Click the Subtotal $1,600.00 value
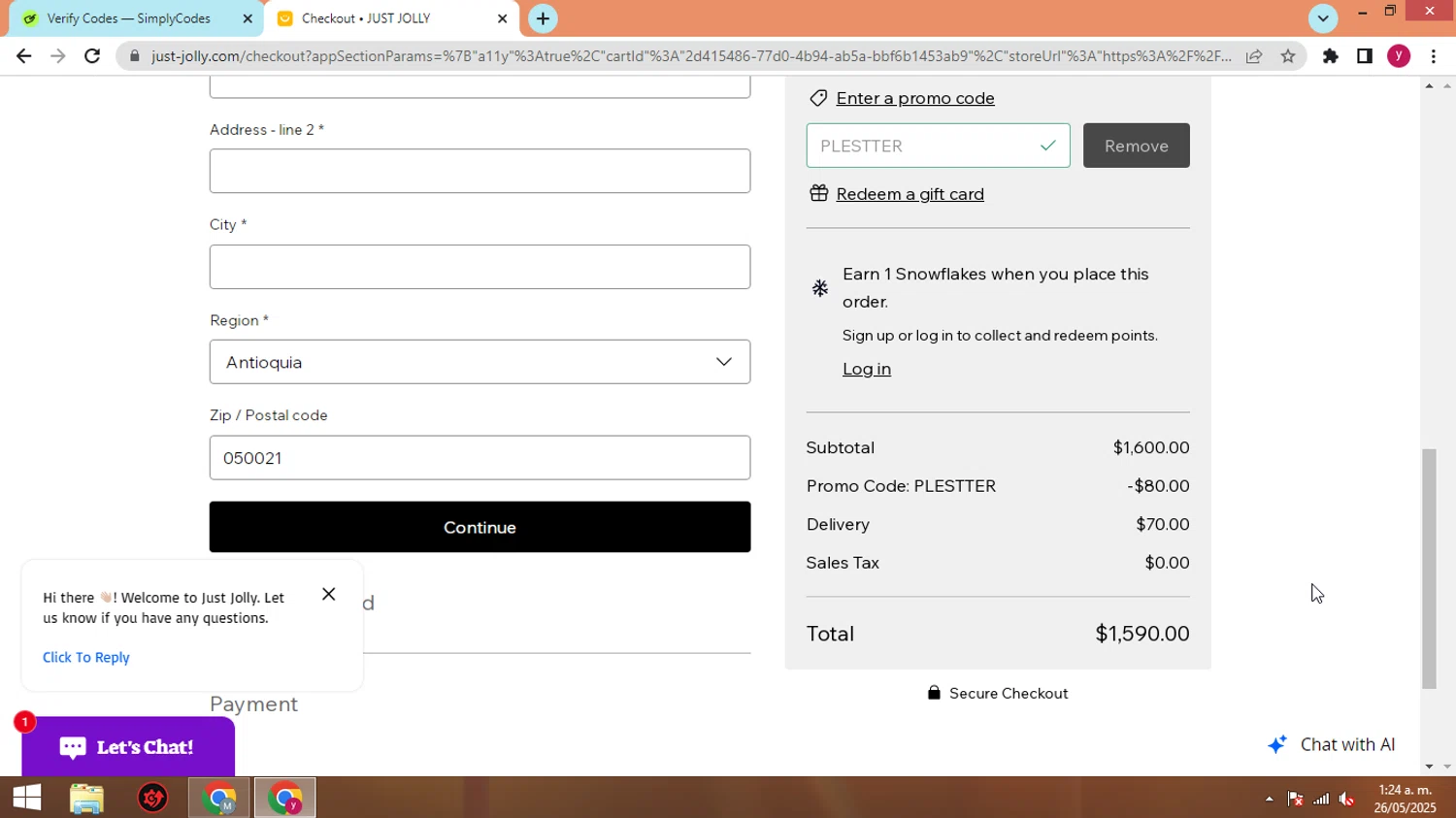Image resolution: width=1456 pixels, height=818 pixels. (1151, 447)
